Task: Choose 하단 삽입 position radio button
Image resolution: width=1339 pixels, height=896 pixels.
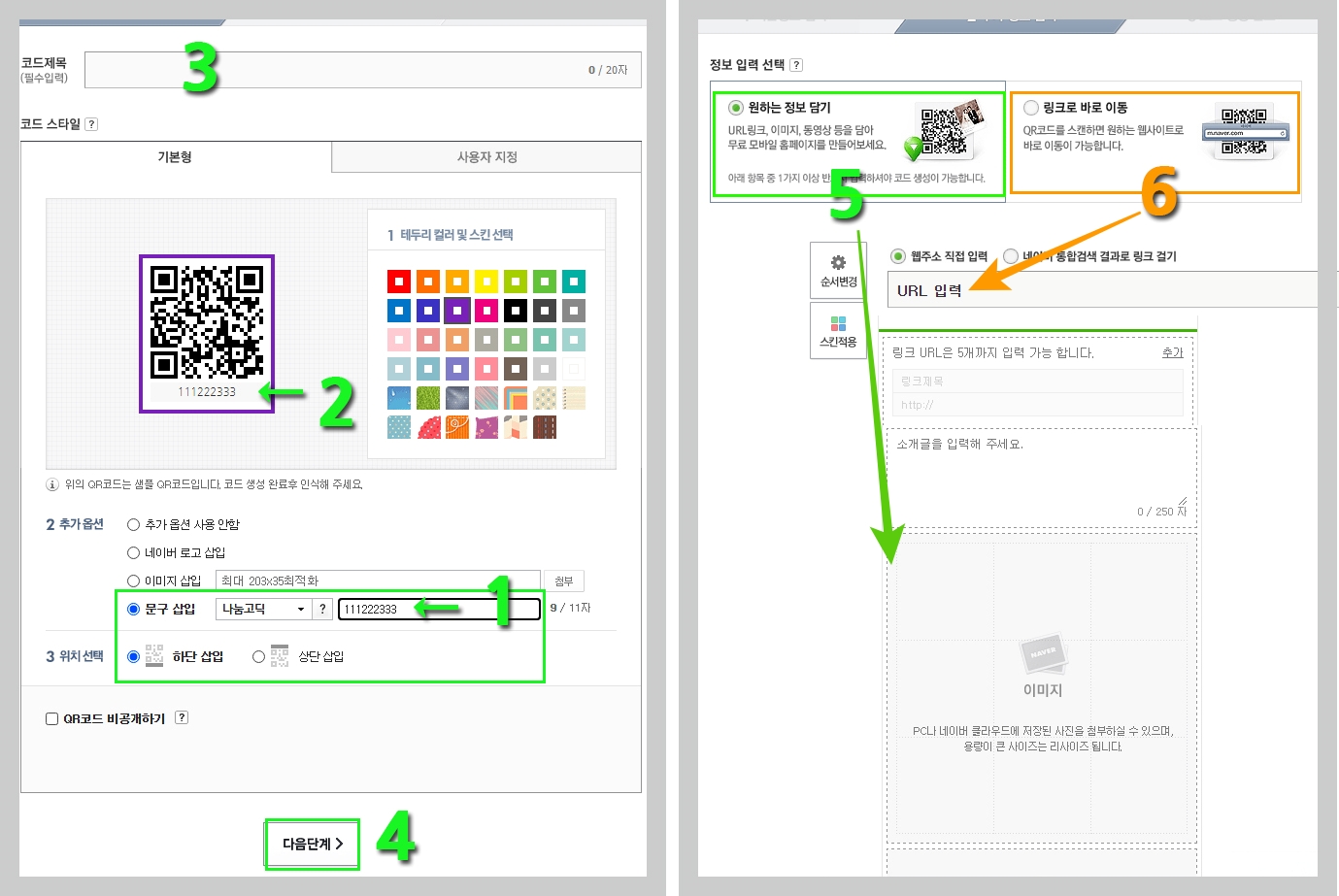Action: (x=134, y=656)
